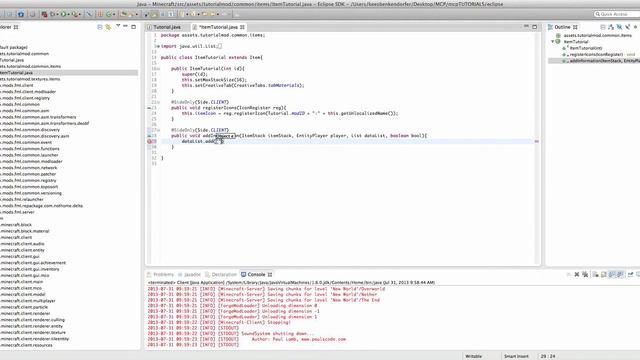Open the External Tools dropdown arrow
This screenshot has width=640, height=360.
click(x=80, y=15)
